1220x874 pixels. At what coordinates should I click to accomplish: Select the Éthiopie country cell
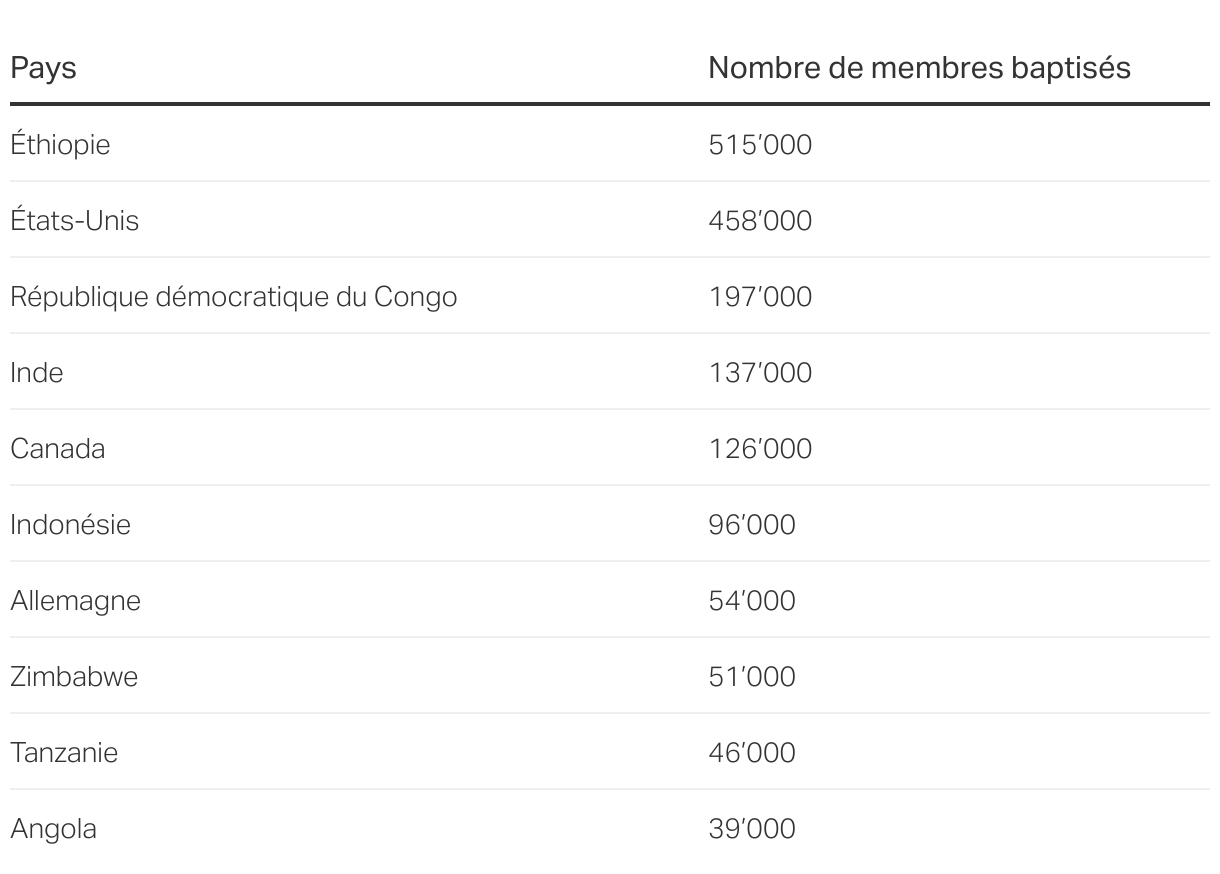(x=60, y=145)
